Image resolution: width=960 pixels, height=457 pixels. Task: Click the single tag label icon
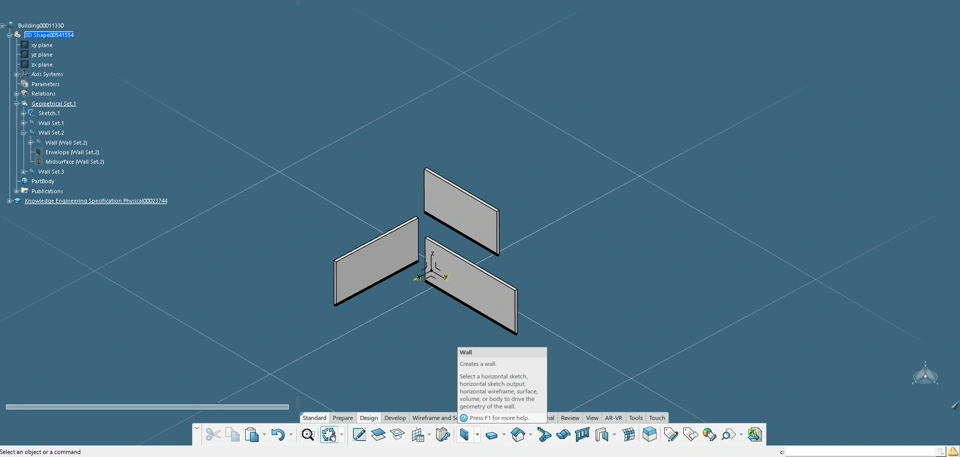tap(671, 434)
